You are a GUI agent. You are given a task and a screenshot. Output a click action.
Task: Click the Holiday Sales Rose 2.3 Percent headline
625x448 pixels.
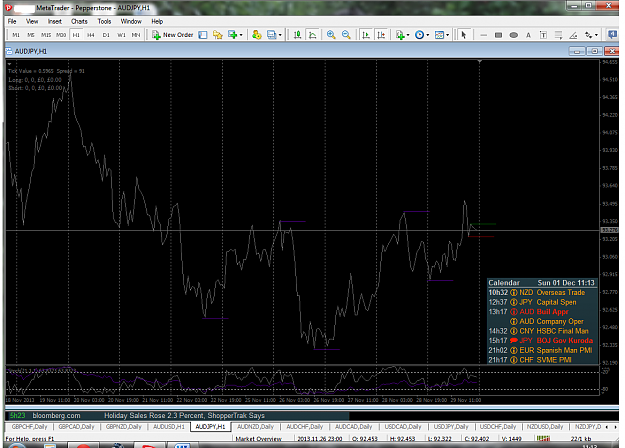point(184,416)
